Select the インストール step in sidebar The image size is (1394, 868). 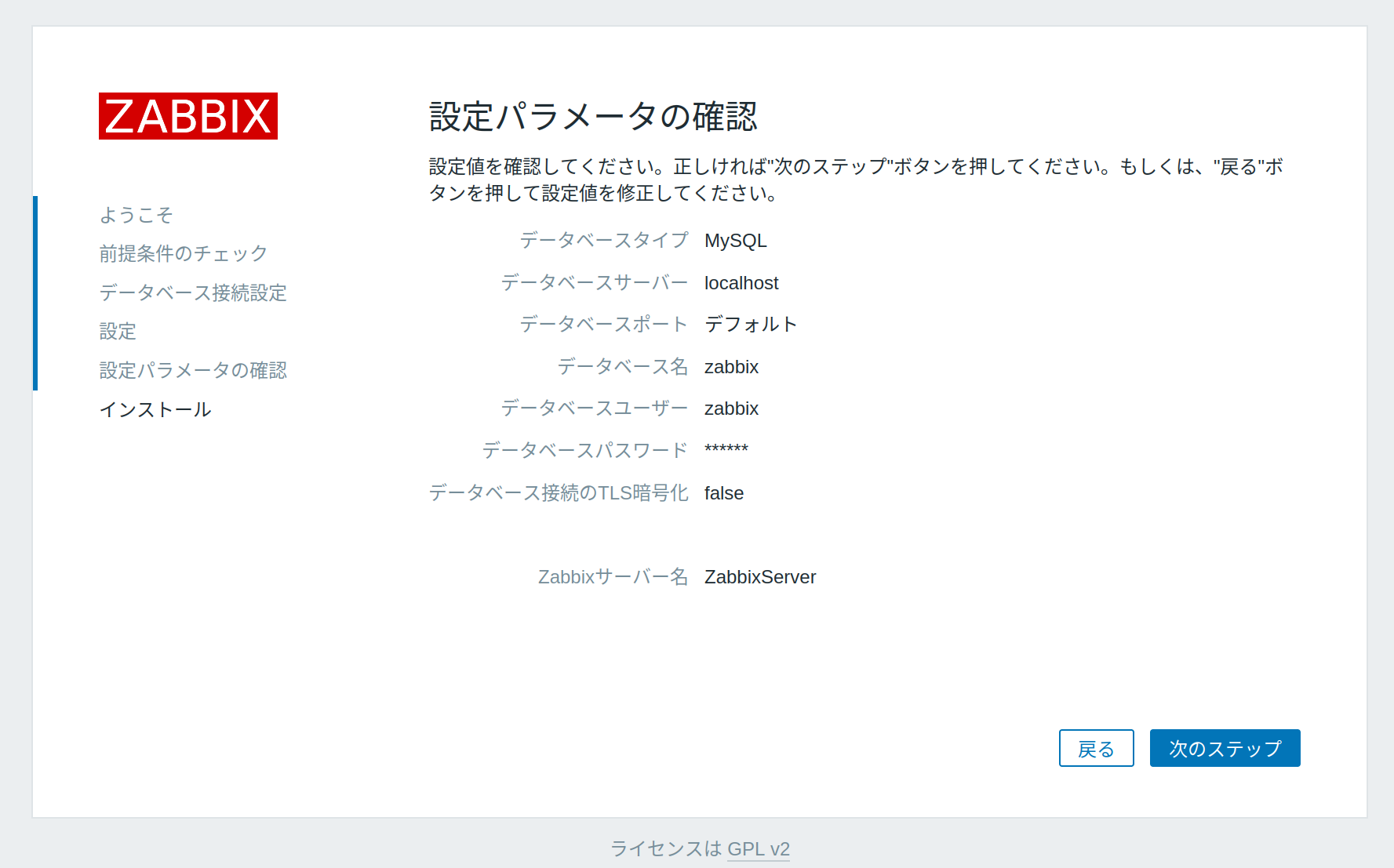click(155, 409)
